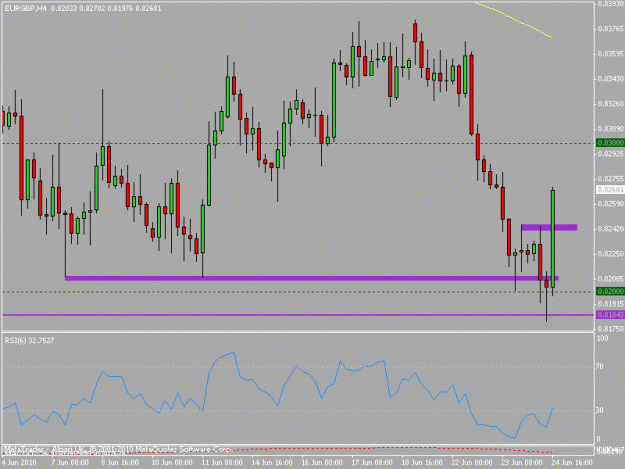Select the long purple support rectangle near 0.82085
Screen dimensions: 625x469
click(x=312, y=278)
